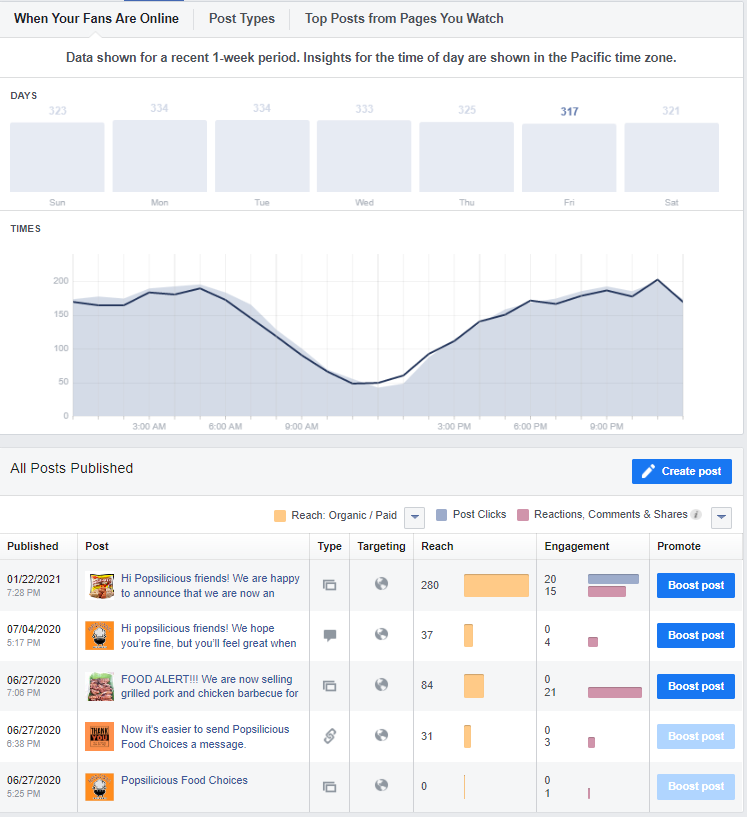Click the orange Reach color swatch in legend

pos(280,516)
